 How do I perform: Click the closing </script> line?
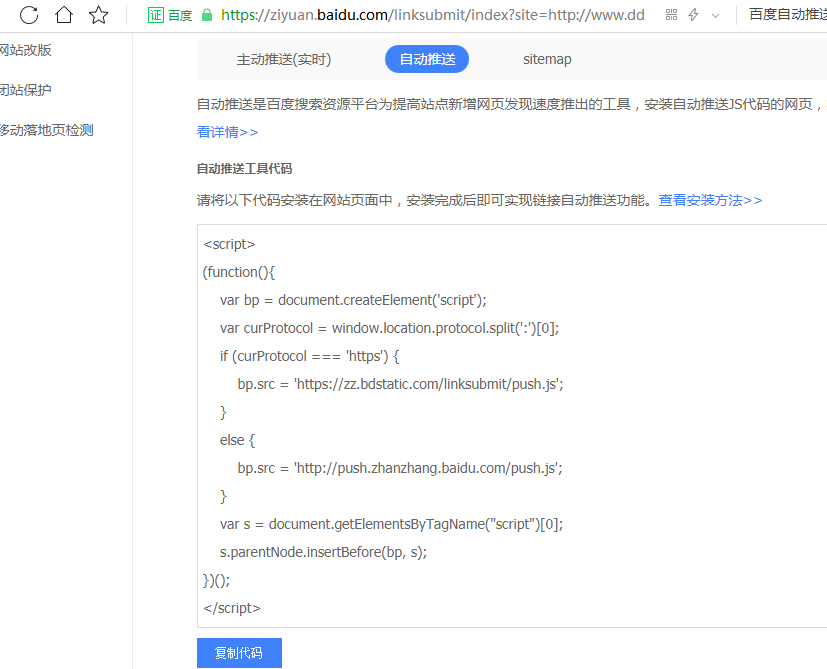[232, 608]
